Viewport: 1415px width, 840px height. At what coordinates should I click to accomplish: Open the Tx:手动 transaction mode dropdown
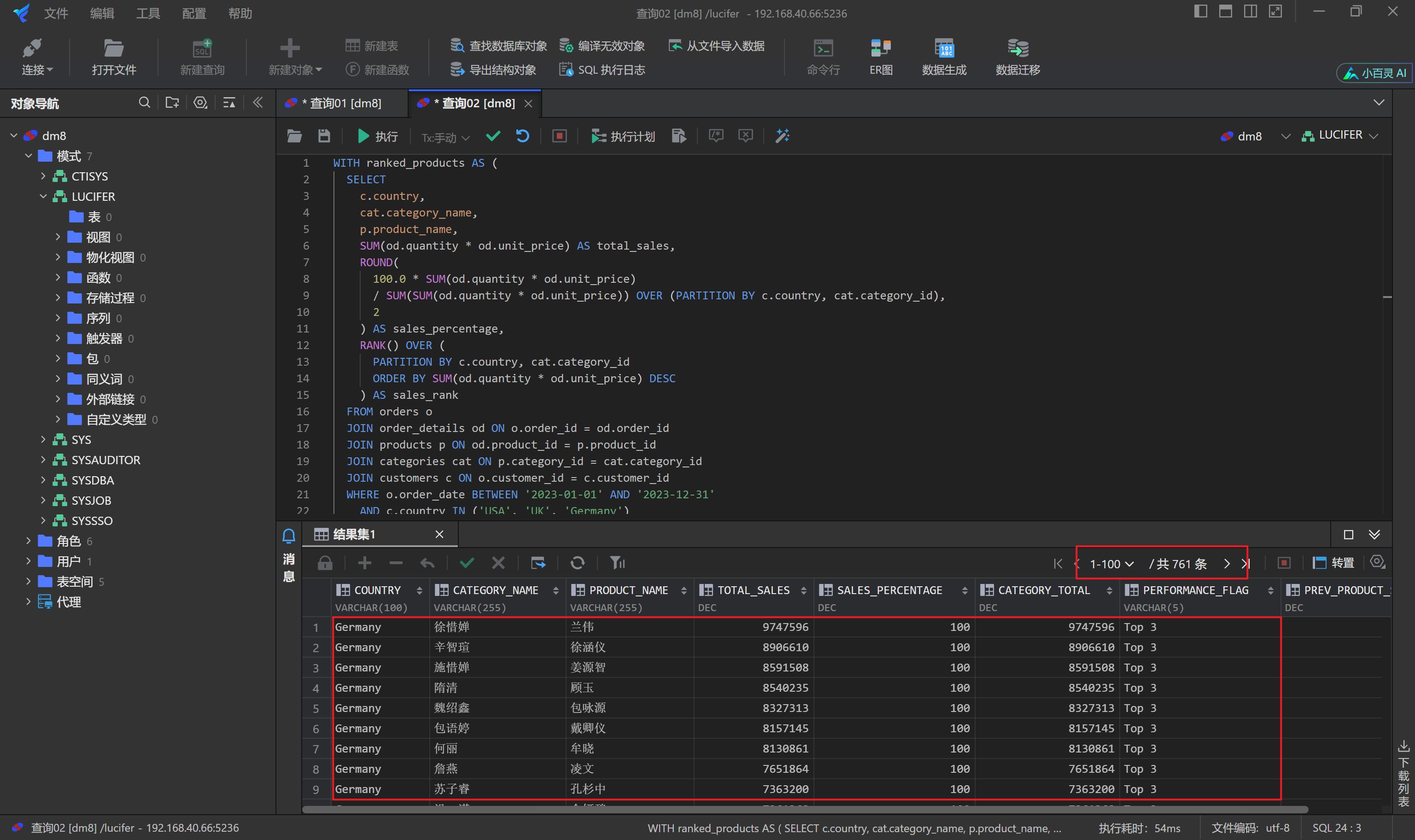pyautogui.click(x=444, y=137)
